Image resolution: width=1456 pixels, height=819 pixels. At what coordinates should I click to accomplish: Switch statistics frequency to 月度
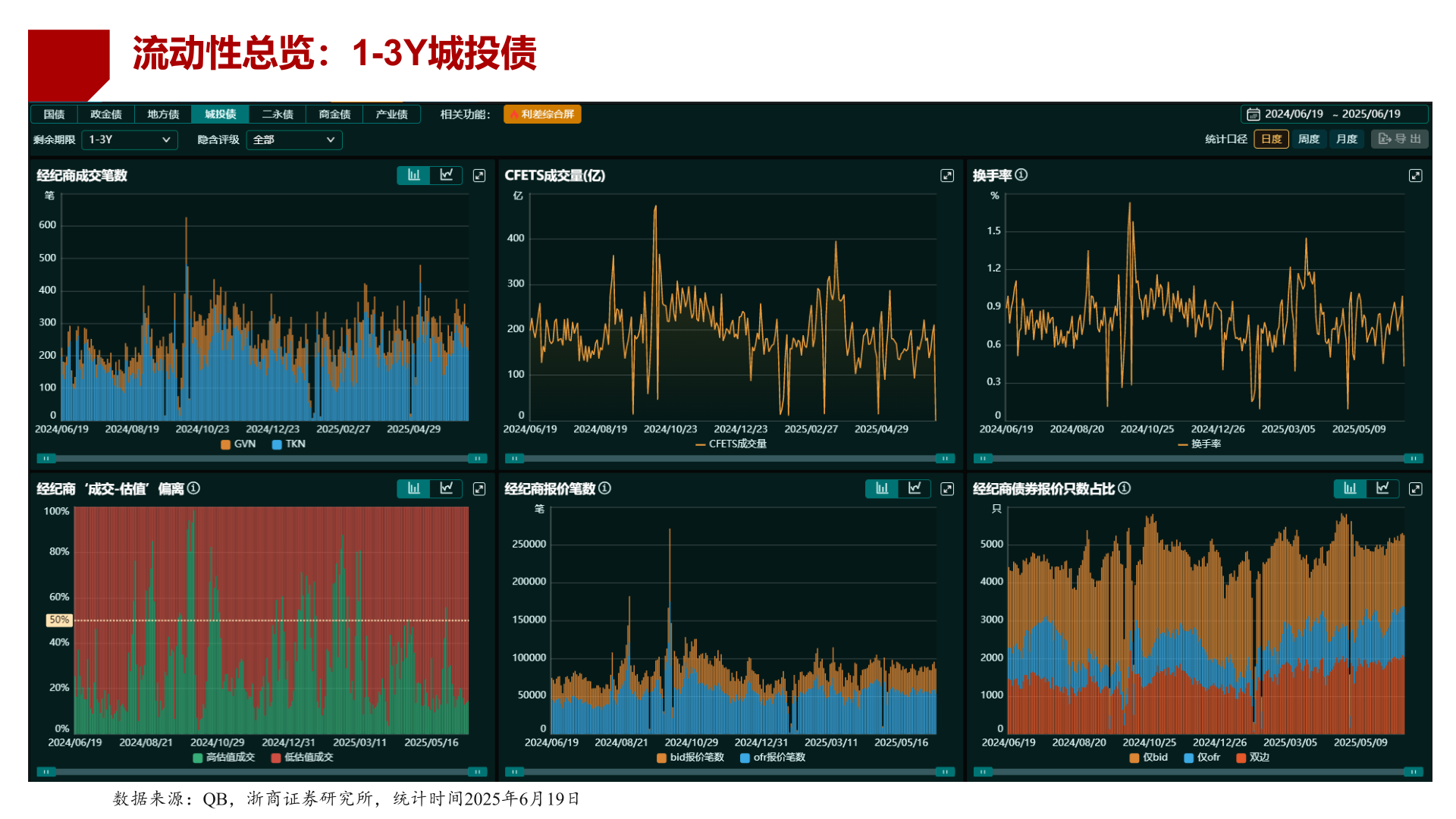[1347, 140]
